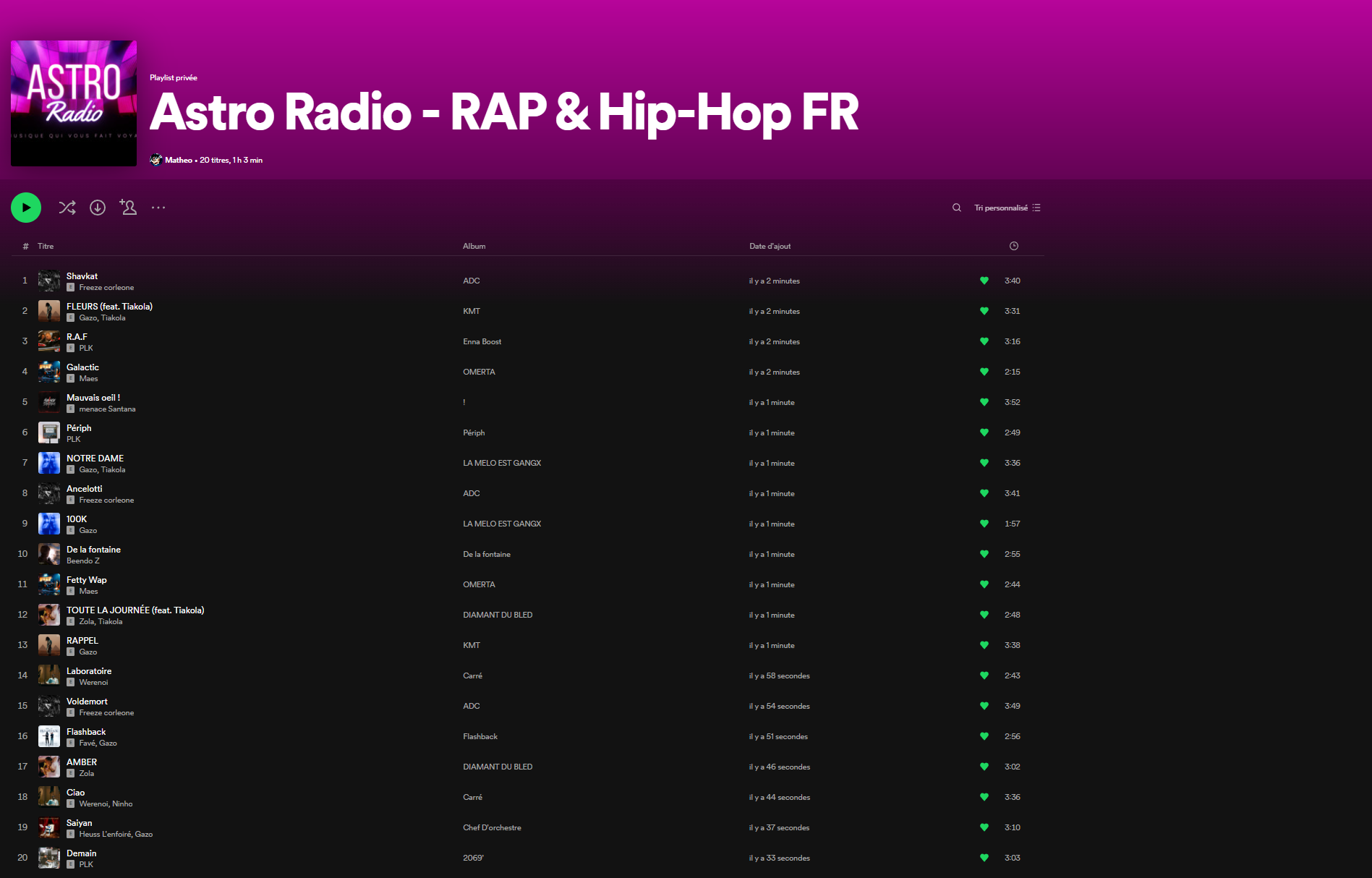Open the Astro Radio playlist cover image

(x=74, y=103)
